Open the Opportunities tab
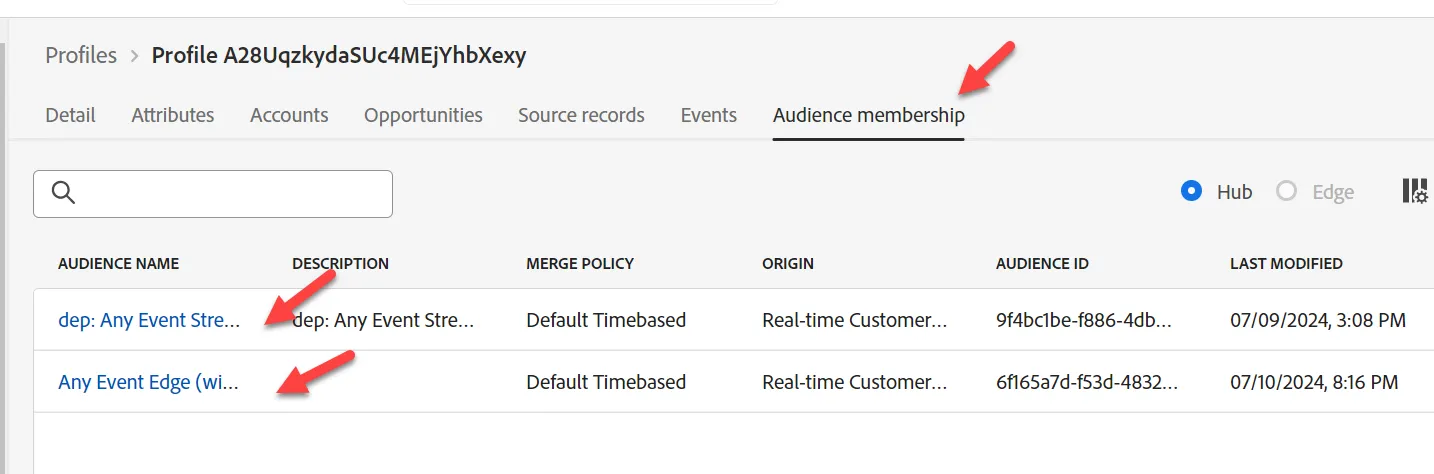 point(423,115)
